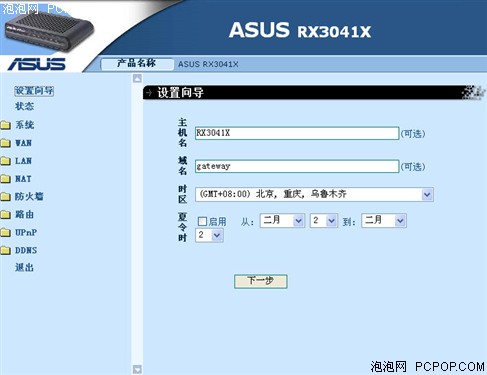The width and height of the screenshot is (487, 375).
Task: Open the 路由 folder icon
Action: click(x=5, y=215)
